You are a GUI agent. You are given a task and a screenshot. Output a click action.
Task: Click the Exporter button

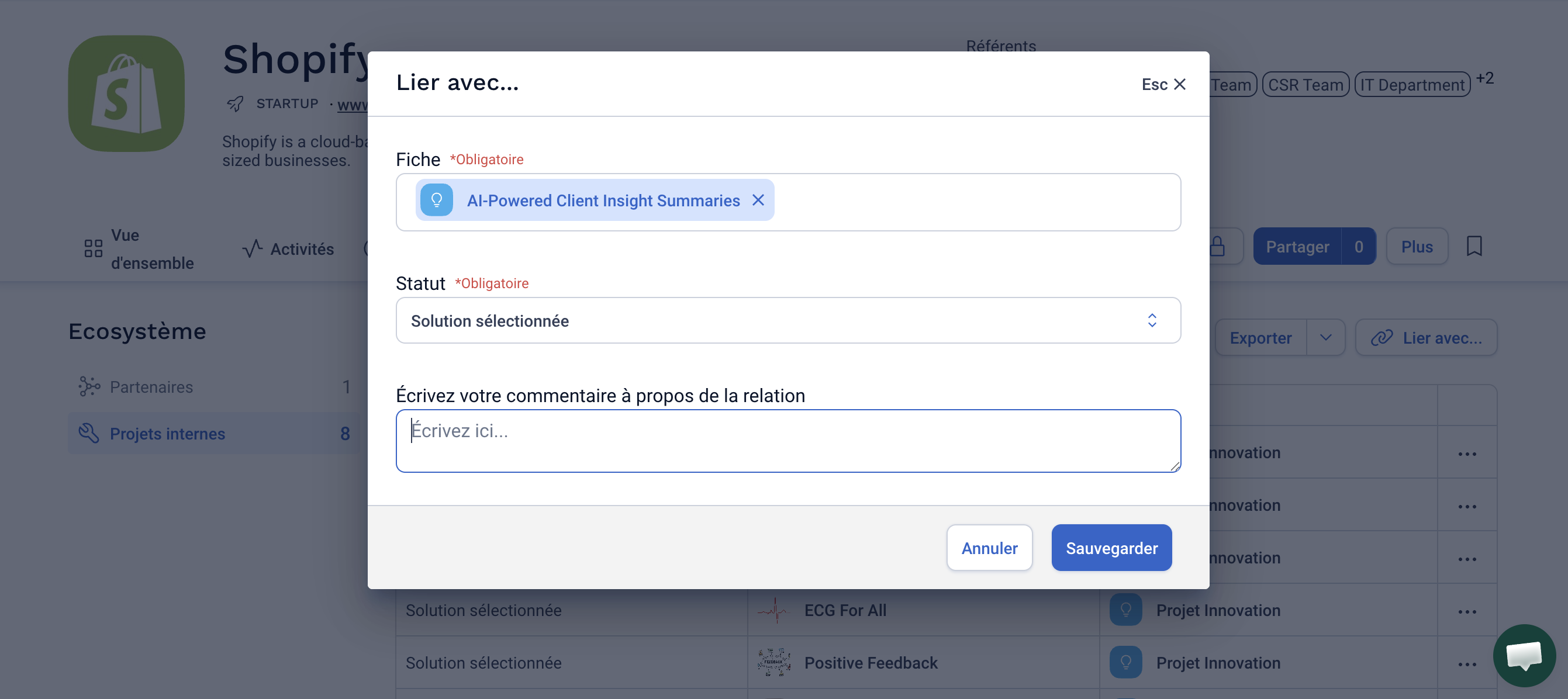pyautogui.click(x=1260, y=338)
